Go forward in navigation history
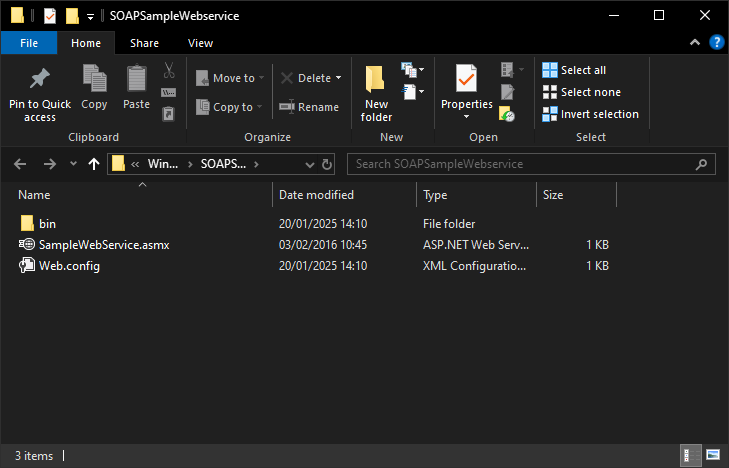Screen dimensions: 729x468 [50, 164]
